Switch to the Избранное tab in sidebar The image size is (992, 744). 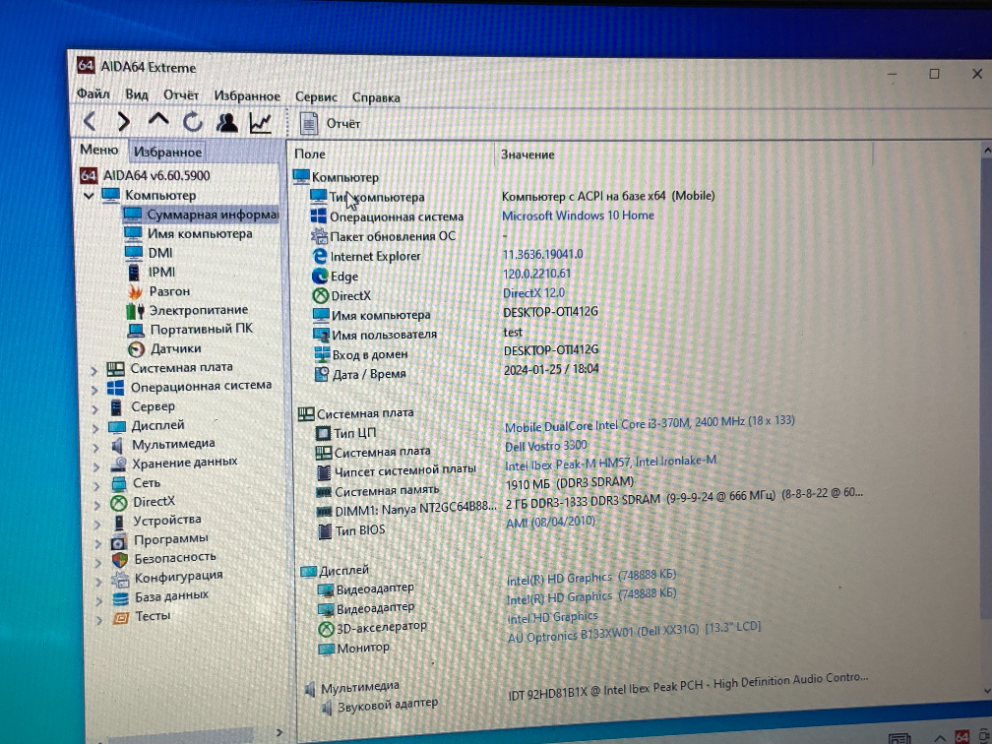168,152
